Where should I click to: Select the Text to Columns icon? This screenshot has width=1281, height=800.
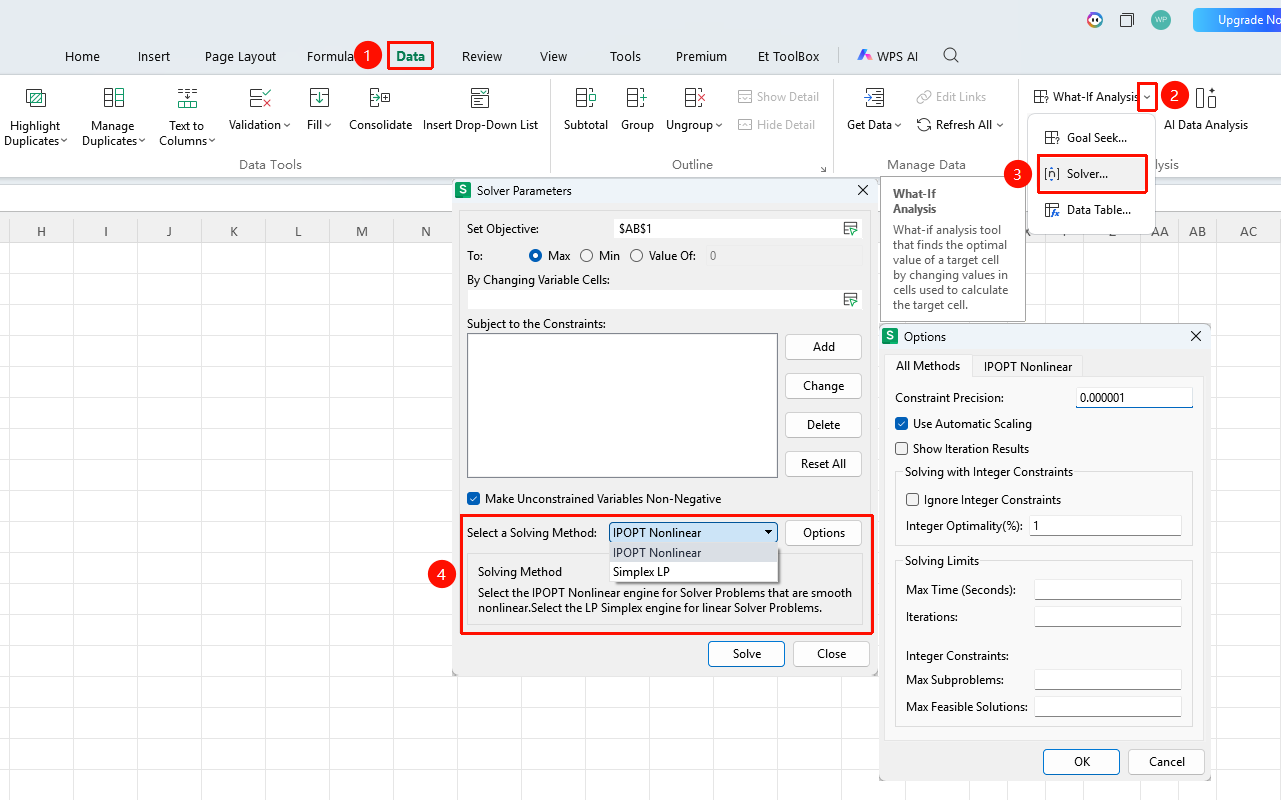(187, 98)
